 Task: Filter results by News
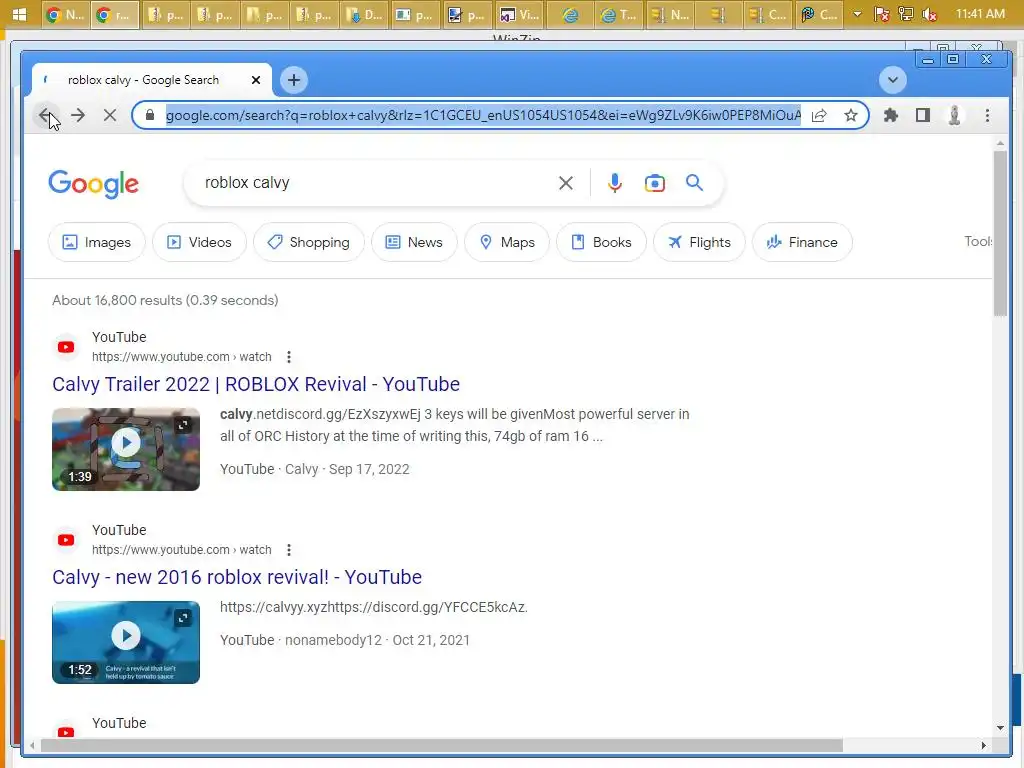coord(414,242)
